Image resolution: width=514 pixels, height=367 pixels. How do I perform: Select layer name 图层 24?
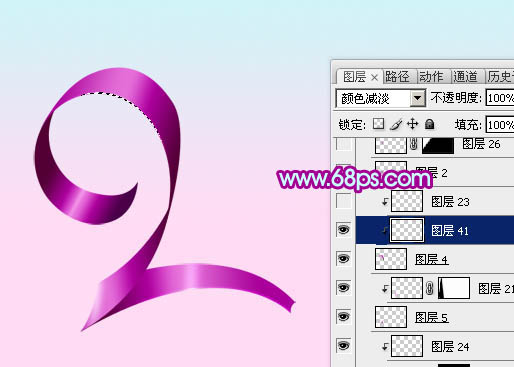(450, 347)
